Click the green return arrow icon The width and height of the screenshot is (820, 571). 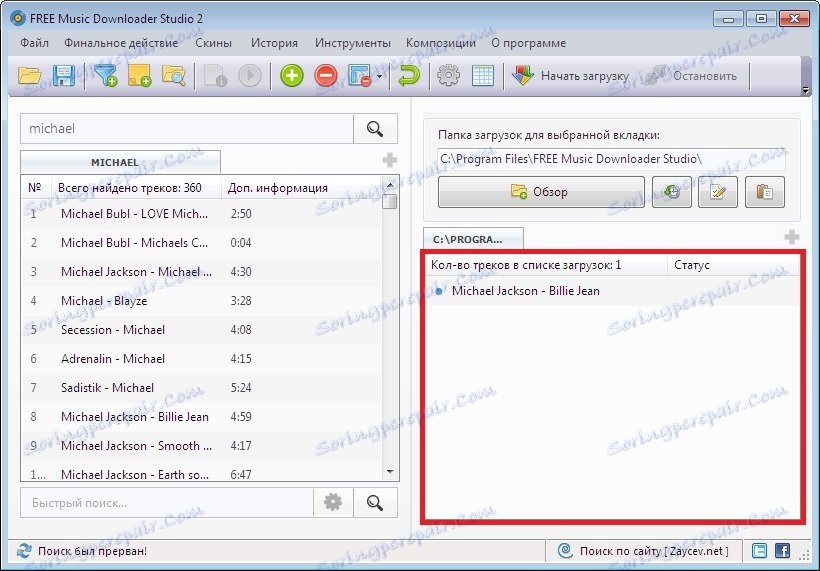tap(409, 76)
